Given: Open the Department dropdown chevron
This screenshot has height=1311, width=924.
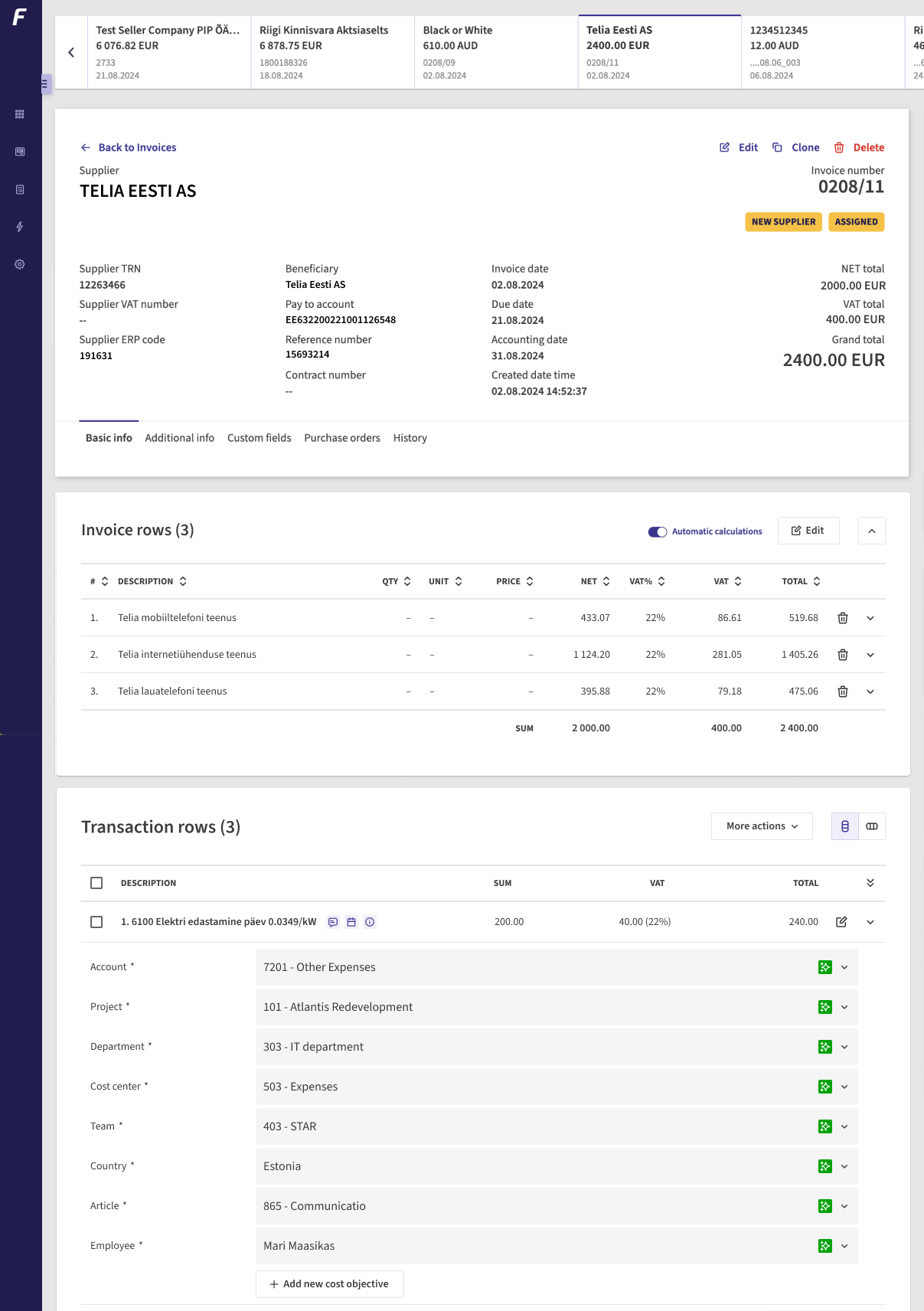Looking at the screenshot, I should 844,1047.
